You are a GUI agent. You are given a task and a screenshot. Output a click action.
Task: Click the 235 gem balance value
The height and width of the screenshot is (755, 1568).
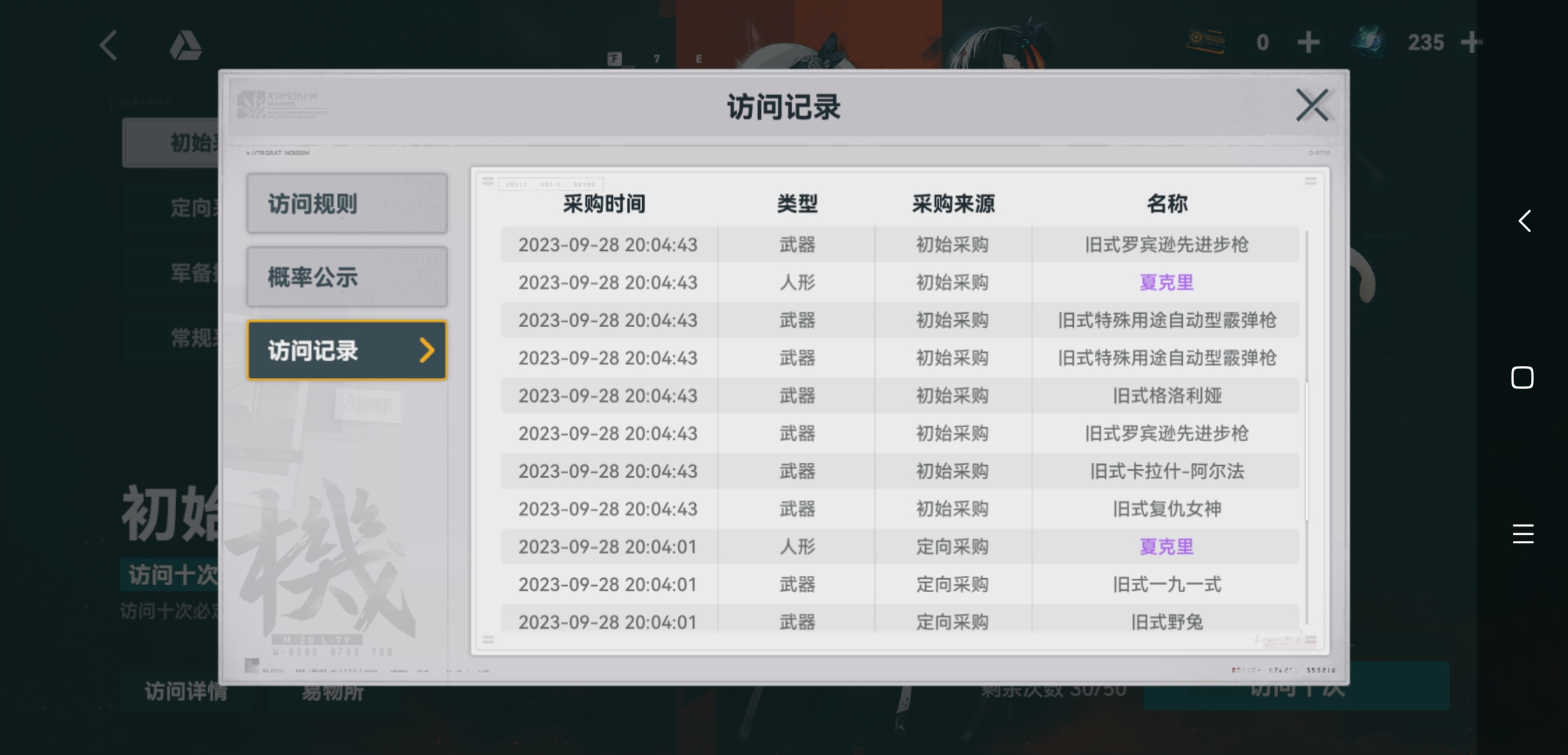click(x=1425, y=43)
